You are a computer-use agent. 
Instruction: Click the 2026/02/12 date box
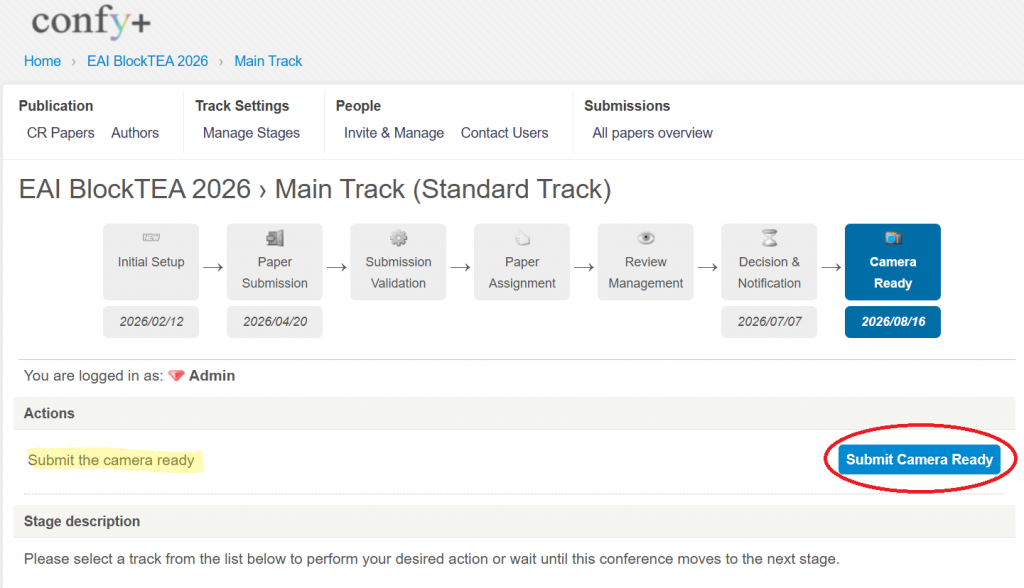click(151, 322)
